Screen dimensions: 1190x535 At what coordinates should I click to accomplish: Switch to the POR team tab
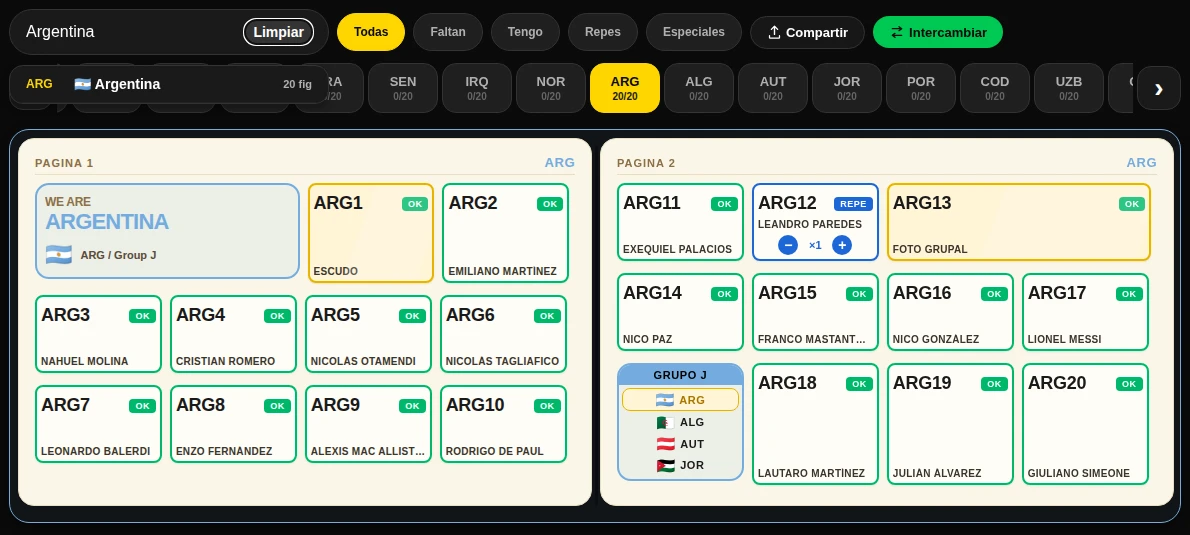point(921,88)
